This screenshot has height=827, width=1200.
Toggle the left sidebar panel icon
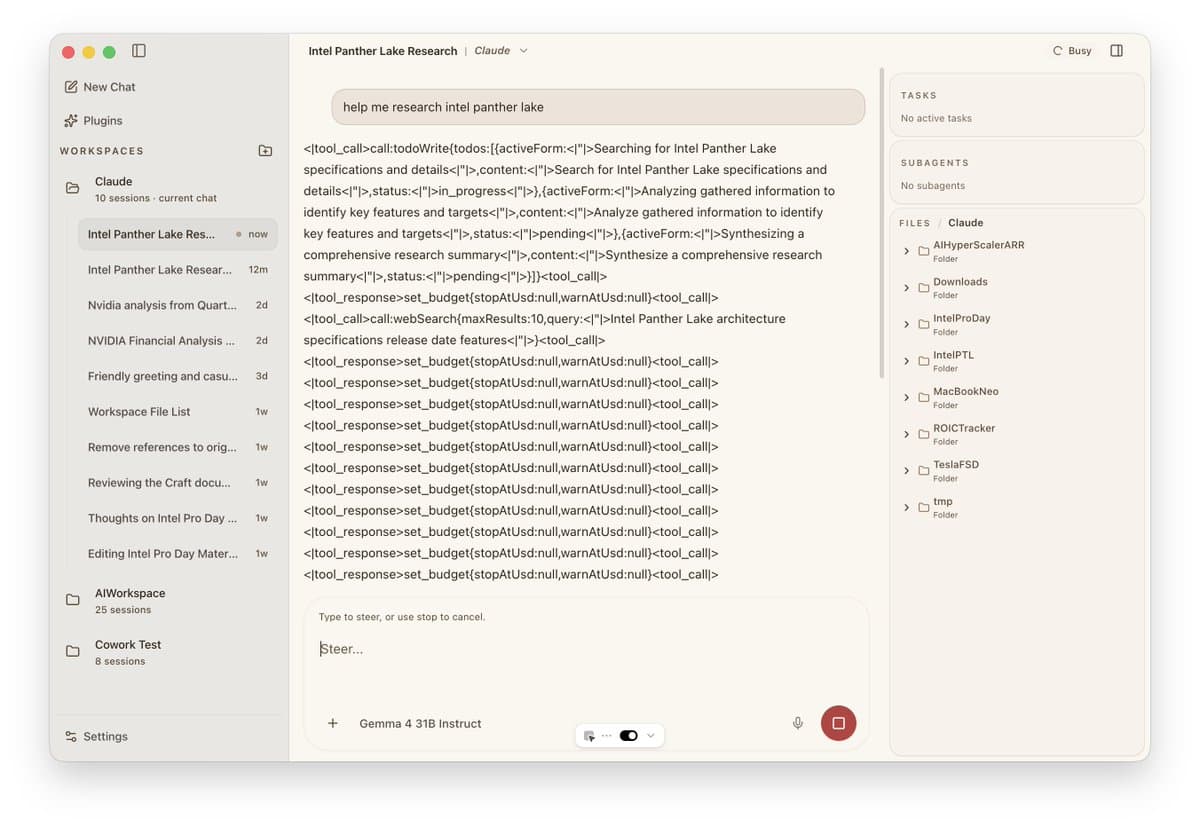139,51
